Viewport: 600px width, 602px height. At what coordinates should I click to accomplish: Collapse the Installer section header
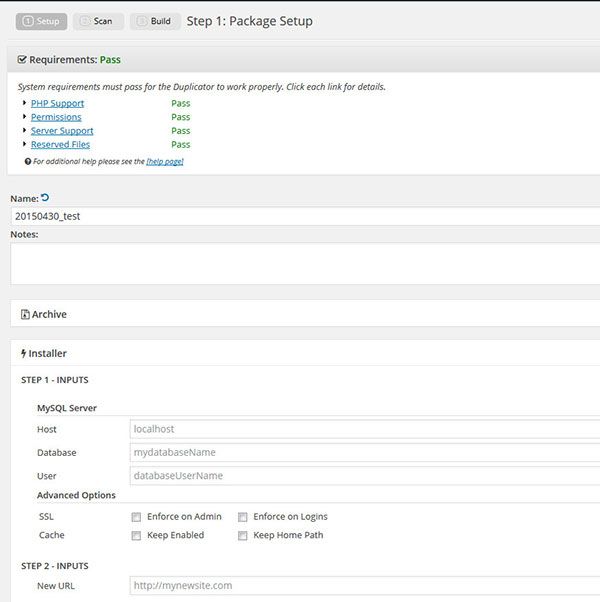click(x=300, y=353)
